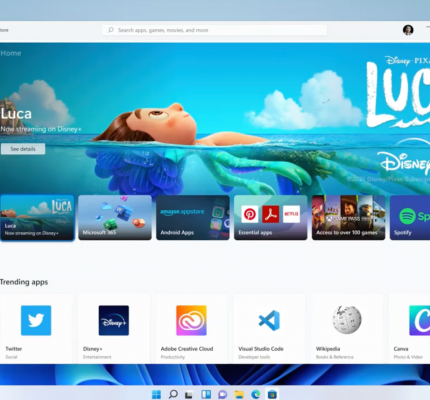Click the search magnifier icon in Store
430x400 pixels.
(111, 30)
